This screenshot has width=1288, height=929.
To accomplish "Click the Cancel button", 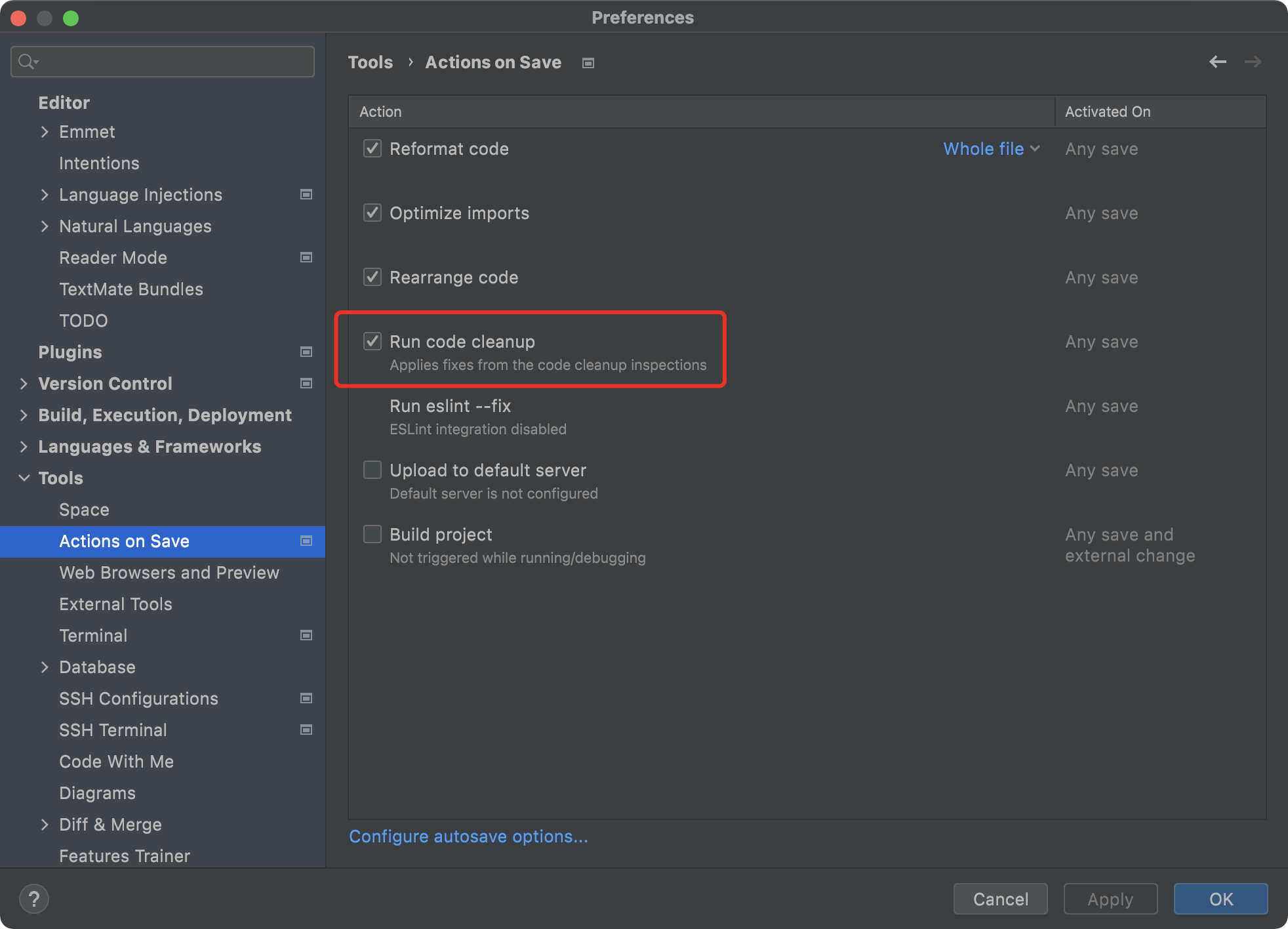I will pos(1001,898).
